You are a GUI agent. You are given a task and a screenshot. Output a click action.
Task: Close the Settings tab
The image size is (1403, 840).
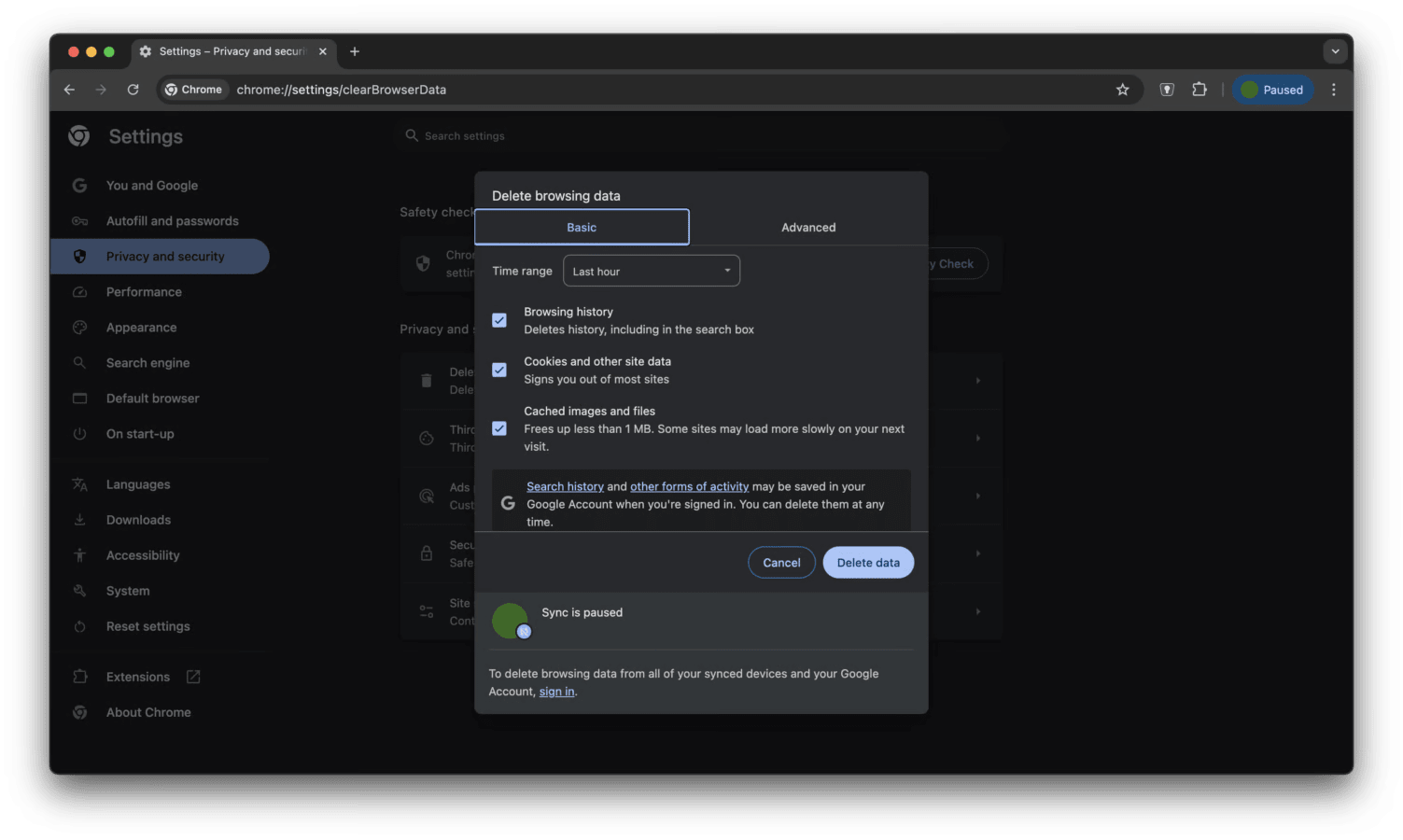click(323, 51)
